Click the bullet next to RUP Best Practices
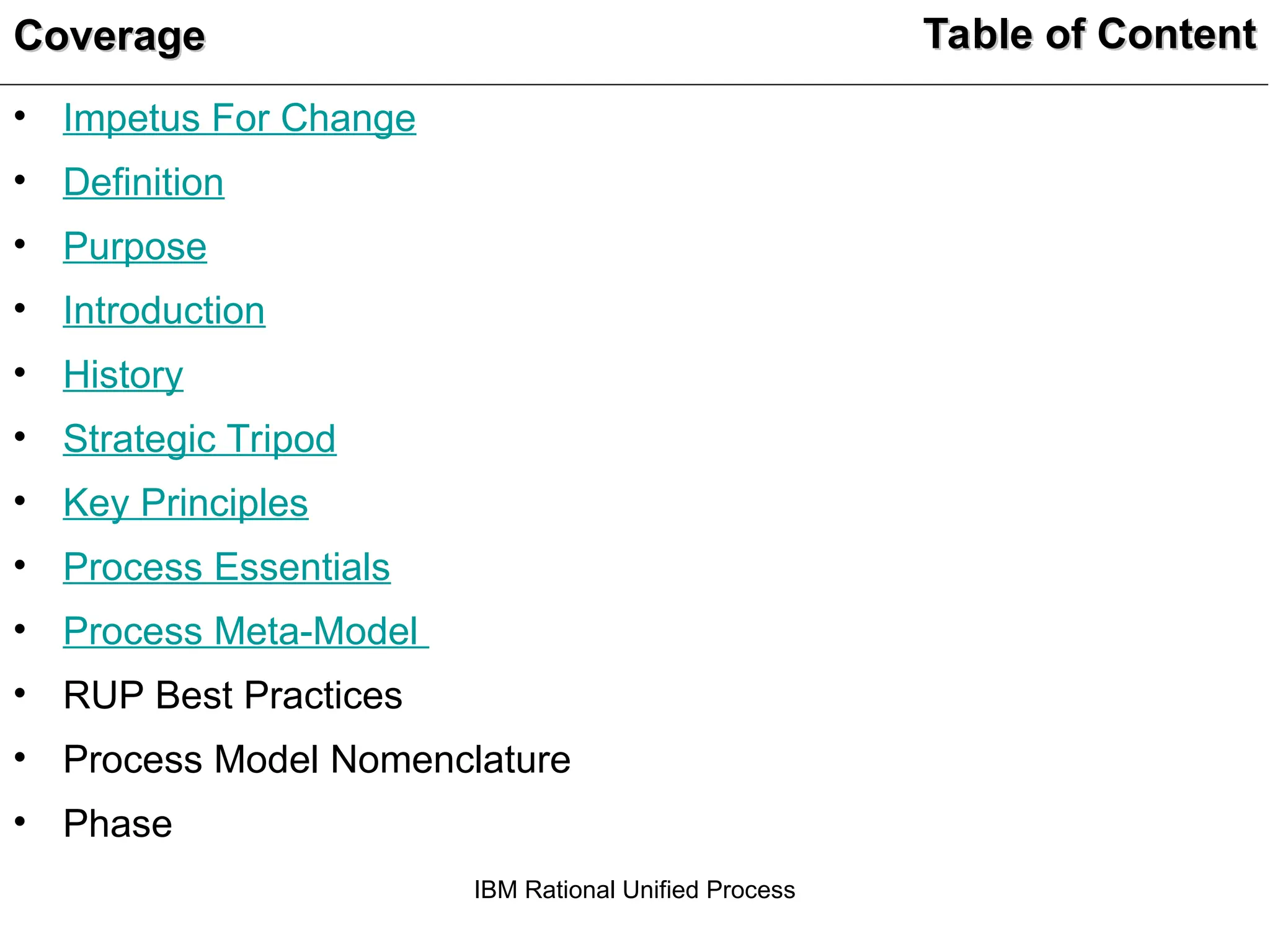This screenshot has height=952, width=1270. click(x=20, y=693)
